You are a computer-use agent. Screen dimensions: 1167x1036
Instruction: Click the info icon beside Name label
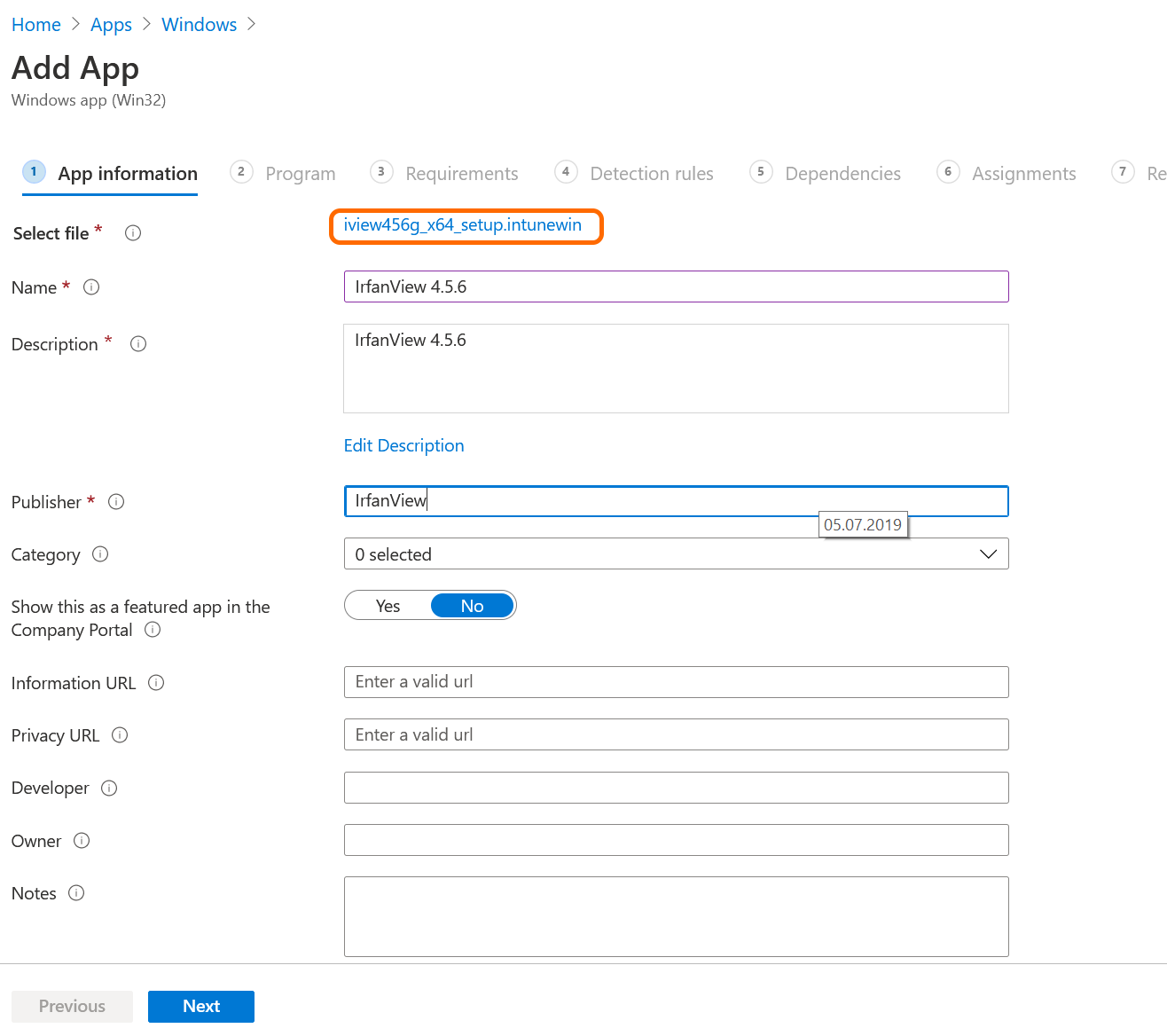point(91,287)
